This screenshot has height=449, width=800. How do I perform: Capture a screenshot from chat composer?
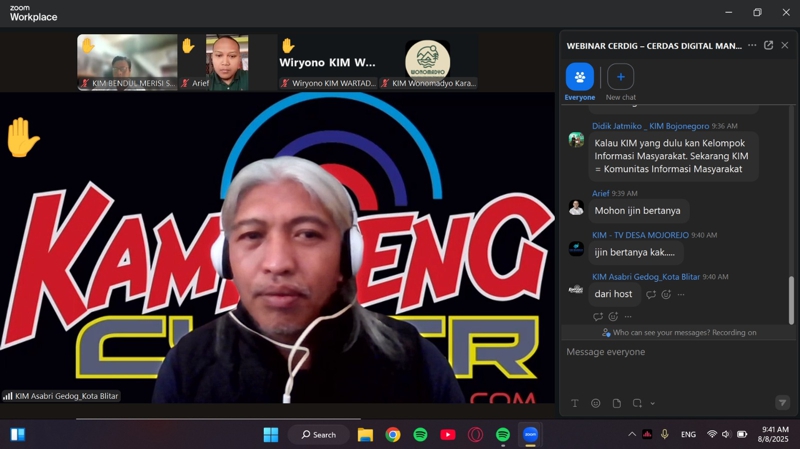coord(637,403)
